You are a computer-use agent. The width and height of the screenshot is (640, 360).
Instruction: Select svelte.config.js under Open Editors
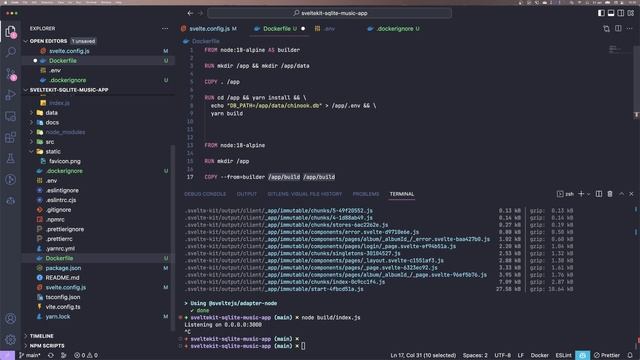click(x=69, y=51)
